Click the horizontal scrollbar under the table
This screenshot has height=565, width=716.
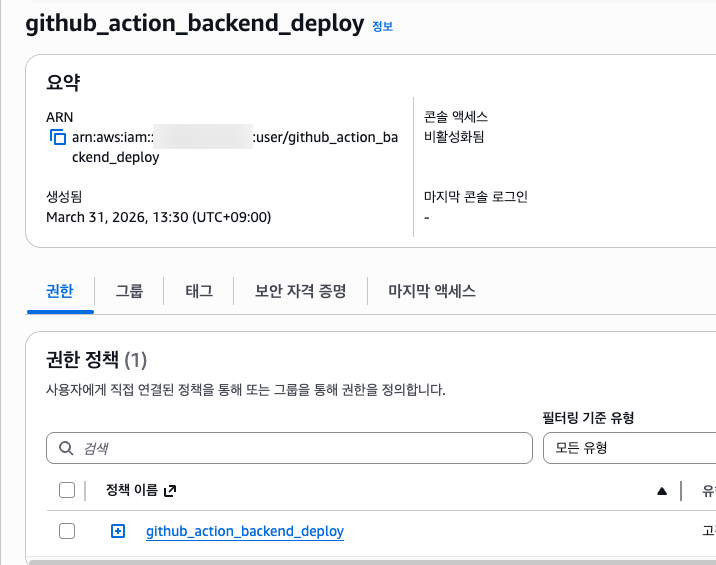tap(370, 562)
